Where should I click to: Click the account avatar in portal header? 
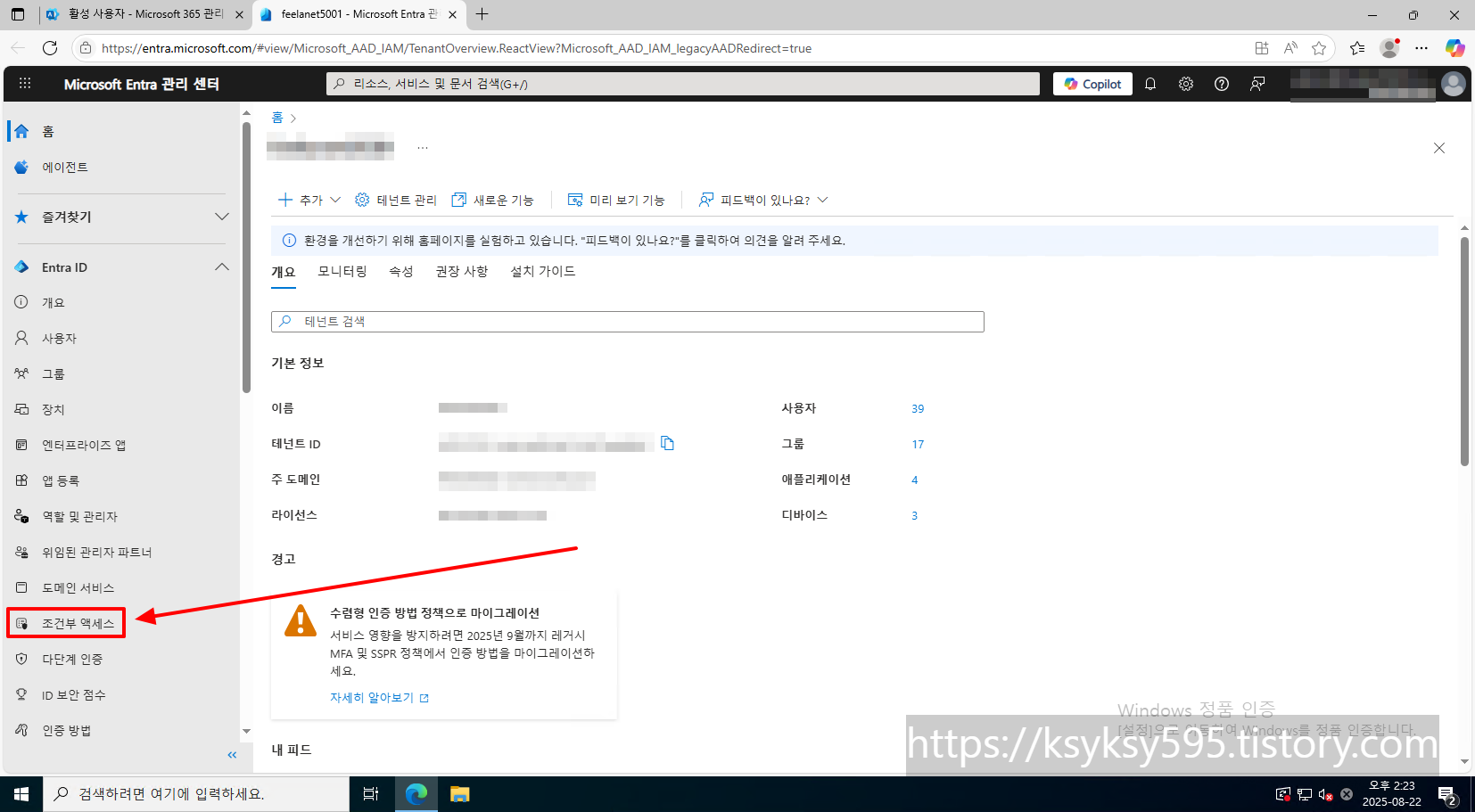[1454, 84]
